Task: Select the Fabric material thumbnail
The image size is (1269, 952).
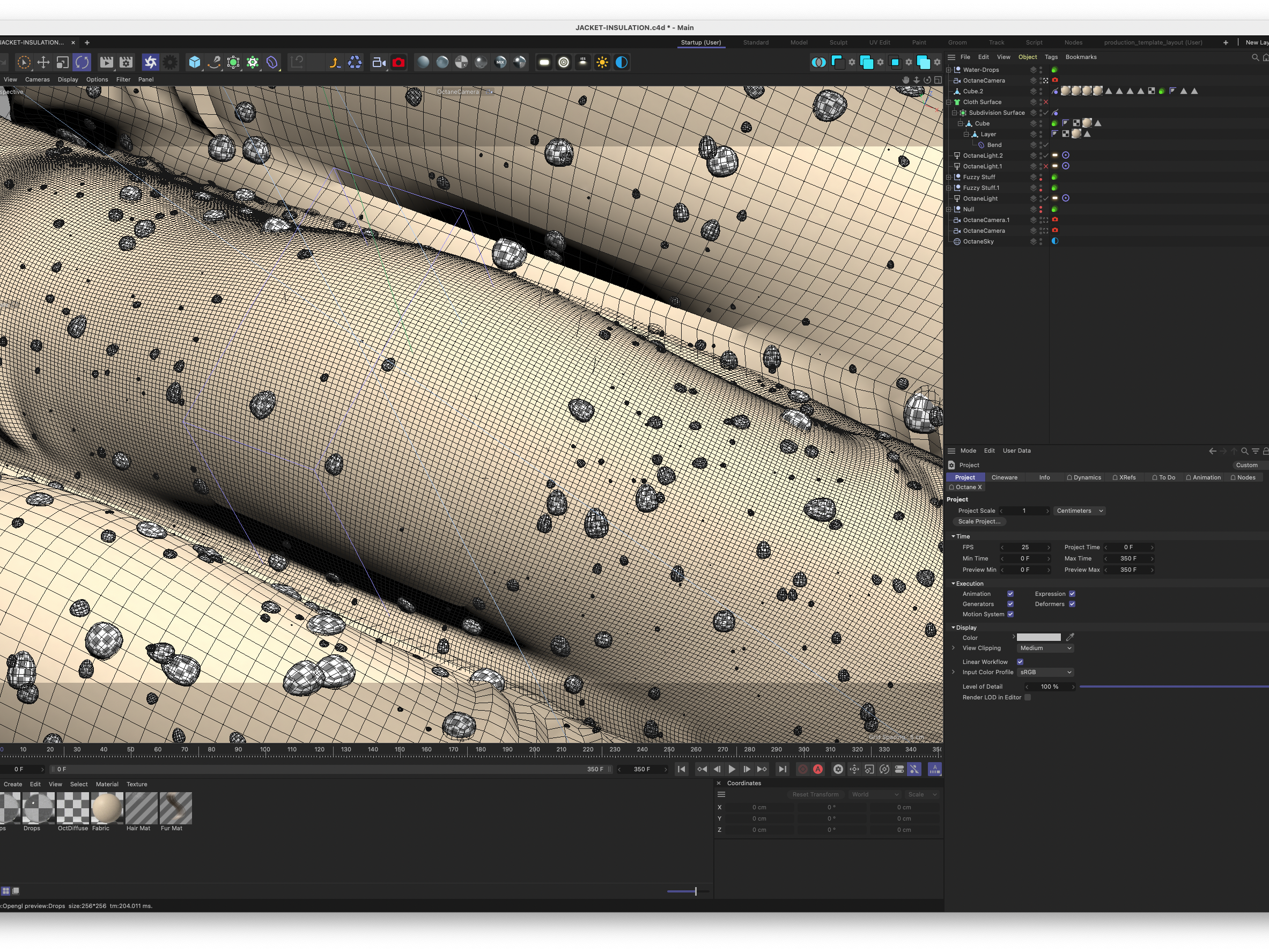Action: 107,808
